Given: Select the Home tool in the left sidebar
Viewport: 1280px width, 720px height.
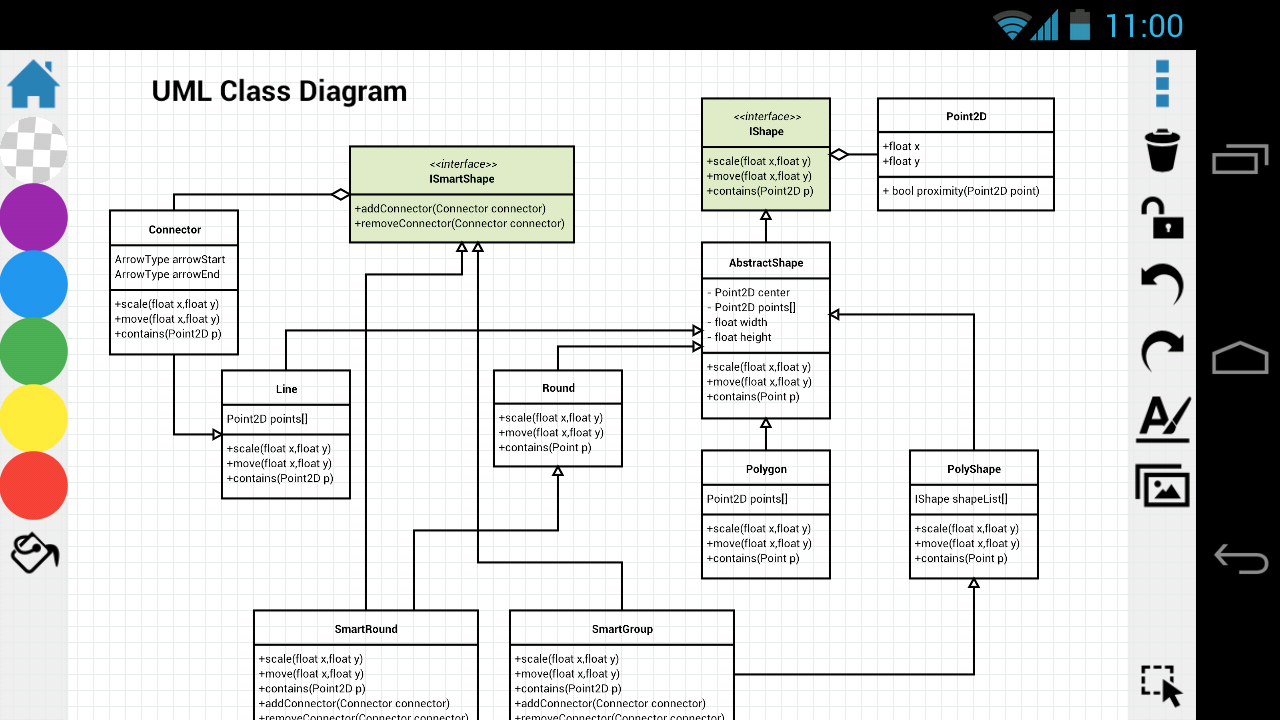Looking at the screenshot, I should [x=33, y=85].
